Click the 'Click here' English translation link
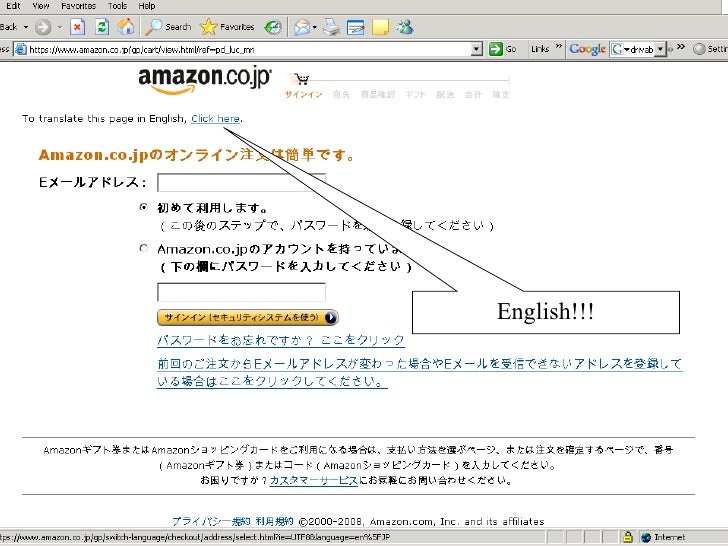728x546 pixels. click(x=216, y=118)
